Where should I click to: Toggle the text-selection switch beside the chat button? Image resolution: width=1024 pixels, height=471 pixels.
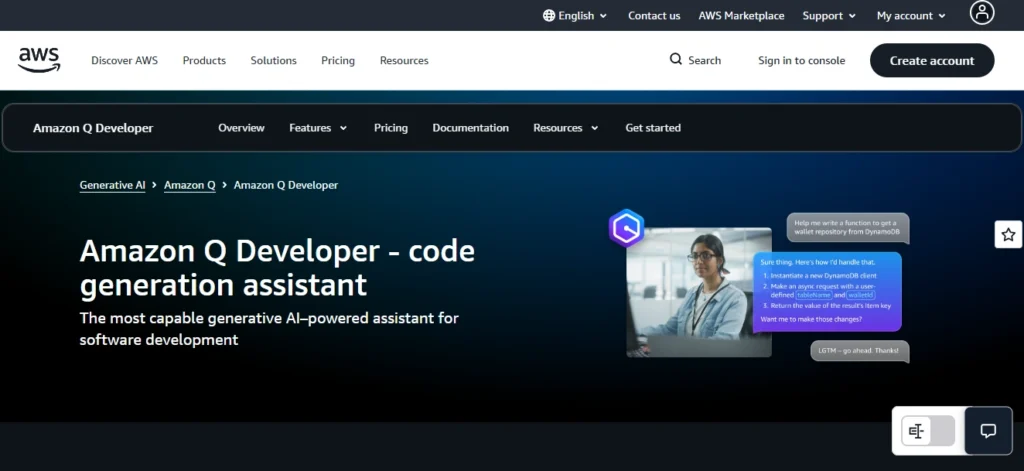pos(928,431)
